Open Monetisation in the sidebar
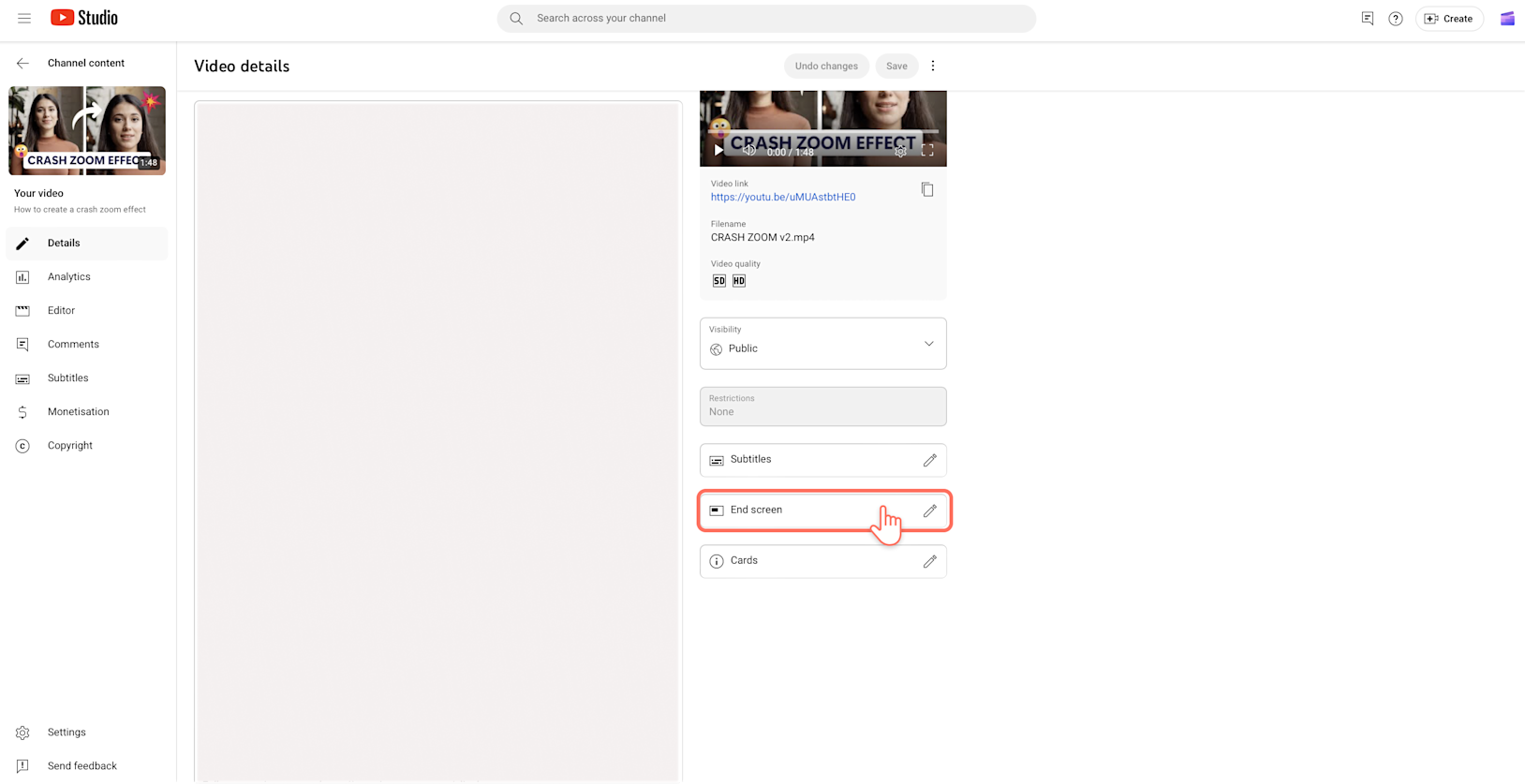1525x784 pixels. (x=87, y=412)
